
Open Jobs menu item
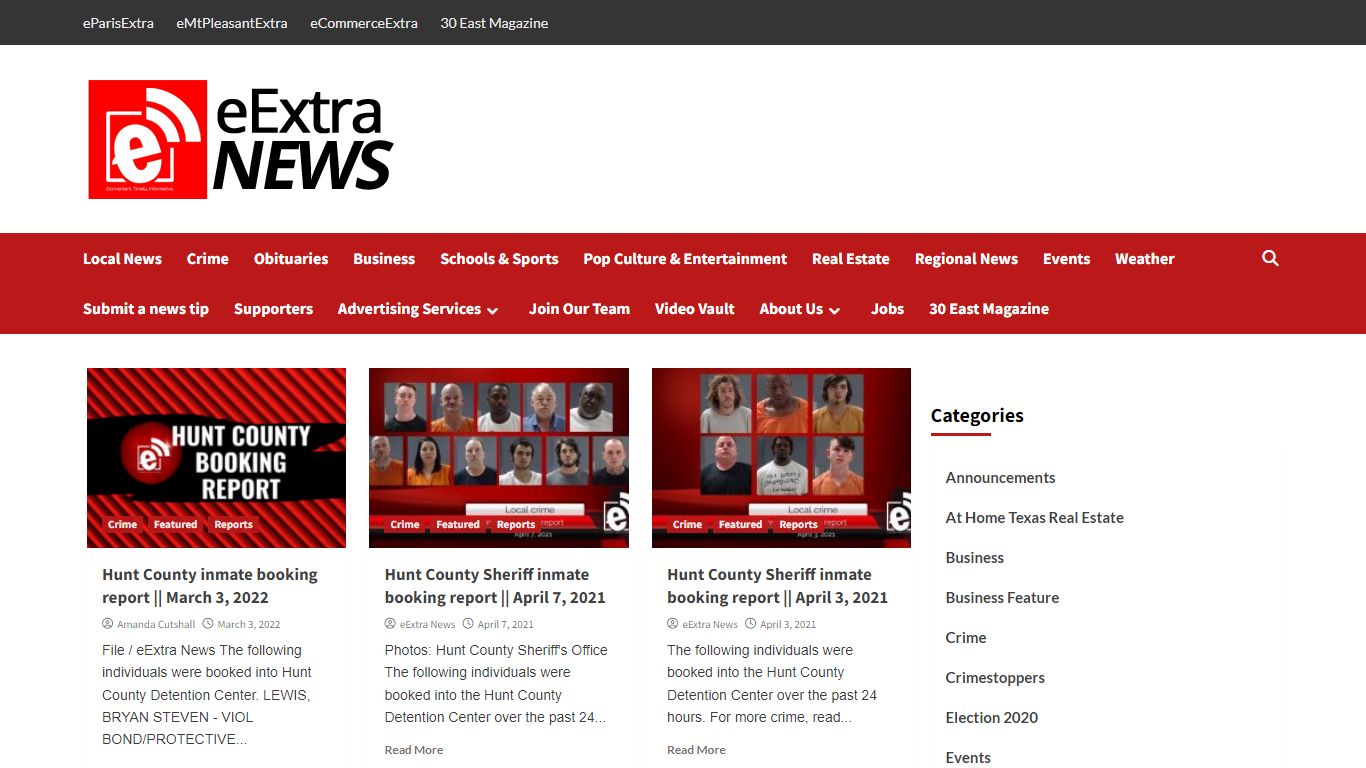887,309
